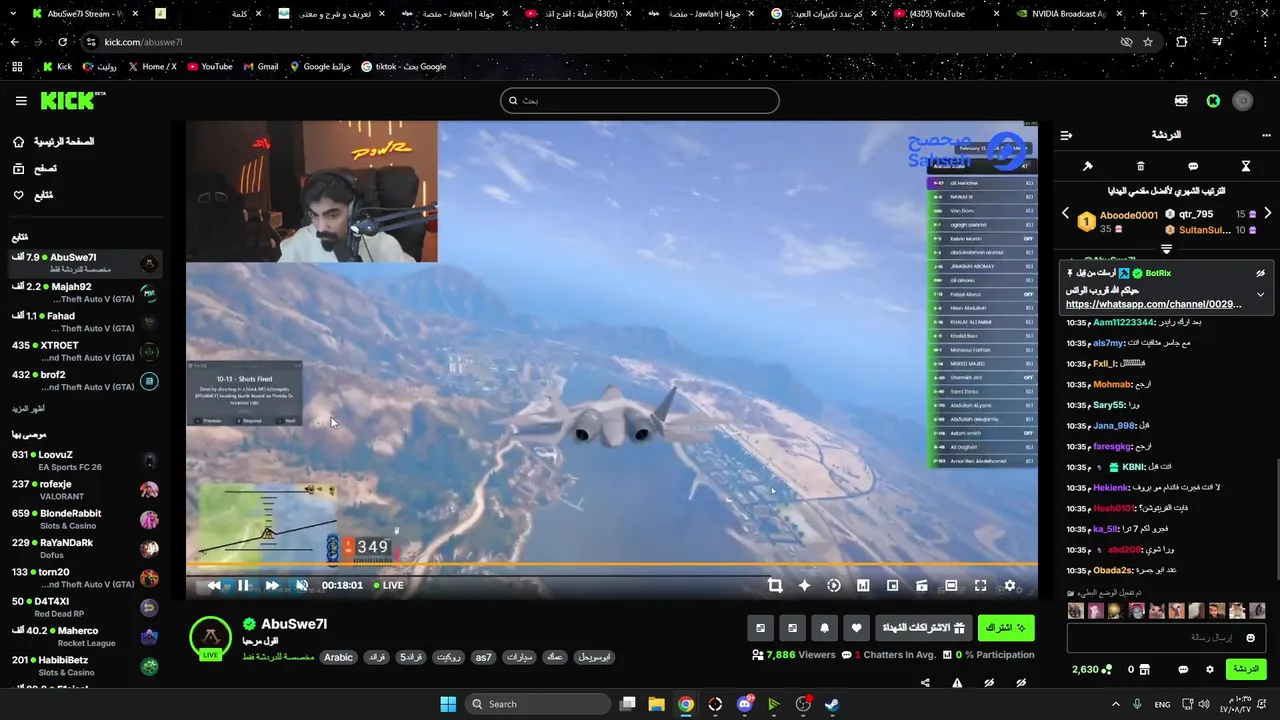Open the channel shop icon
This screenshot has height=720, width=1280.
[1145, 669]
